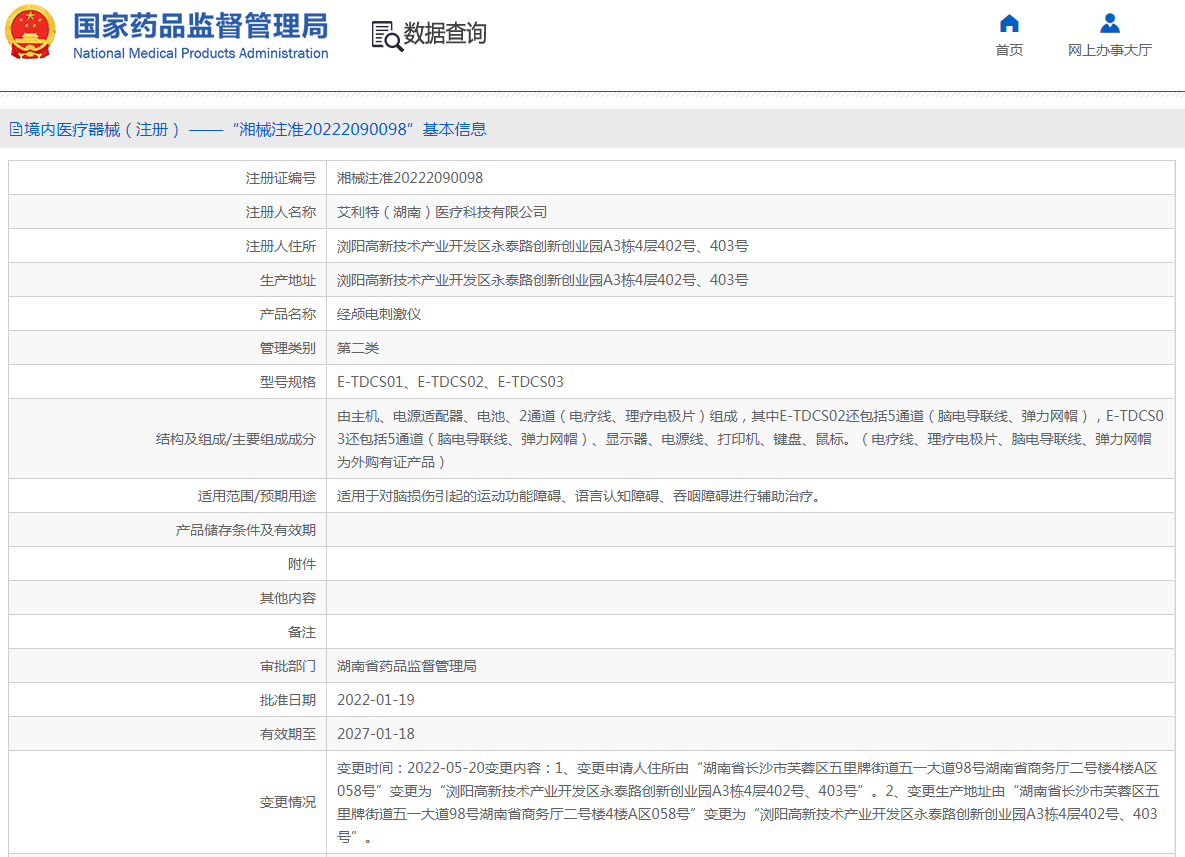Open the 网上办事大厅 text link

coord(1109,50)
